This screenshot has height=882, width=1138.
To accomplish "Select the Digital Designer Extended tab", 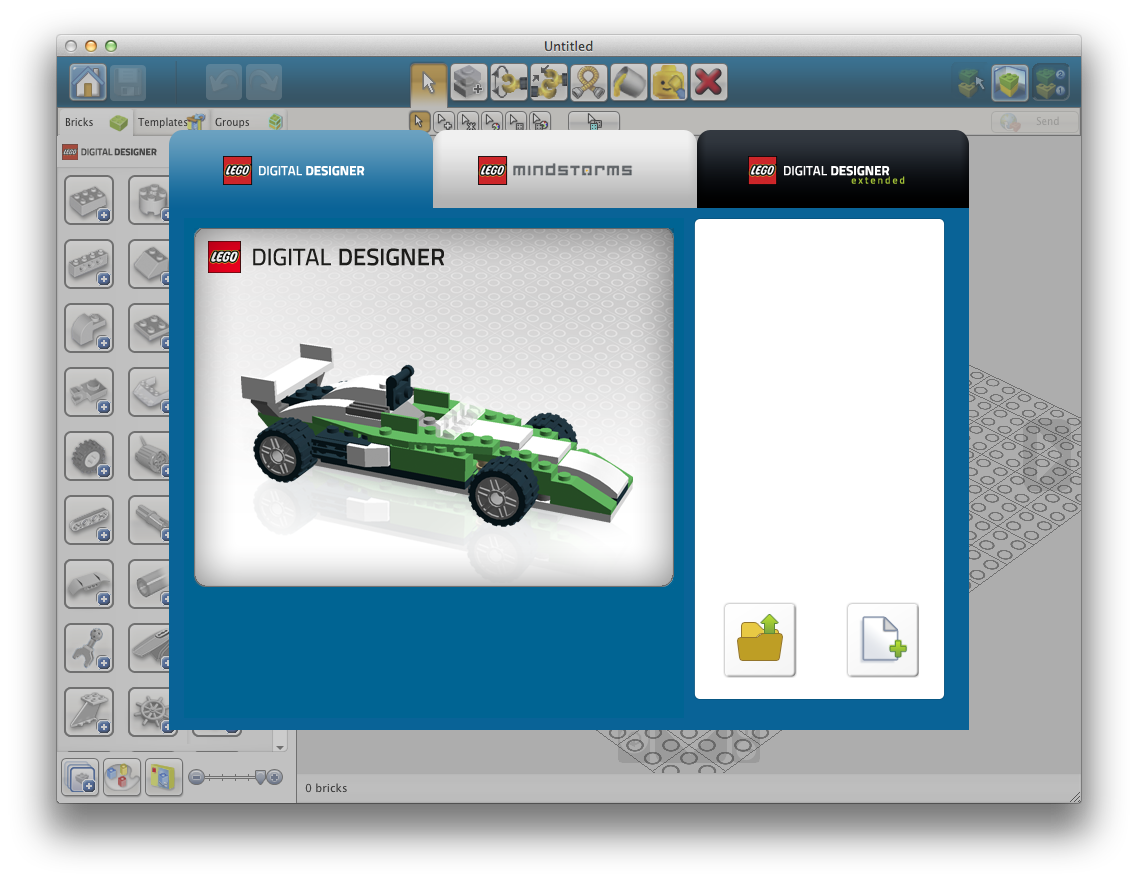I will pyautogui.click(x=832, y=170).
